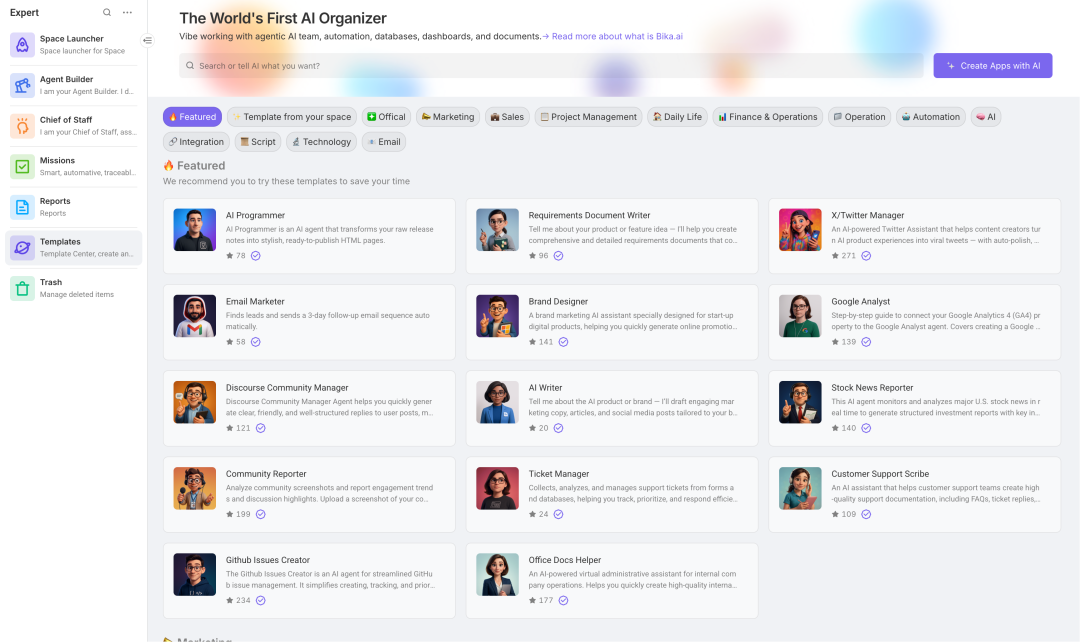
Task: Open Agent Builder from the sidebar icon
Action: [x=22, y=85]
